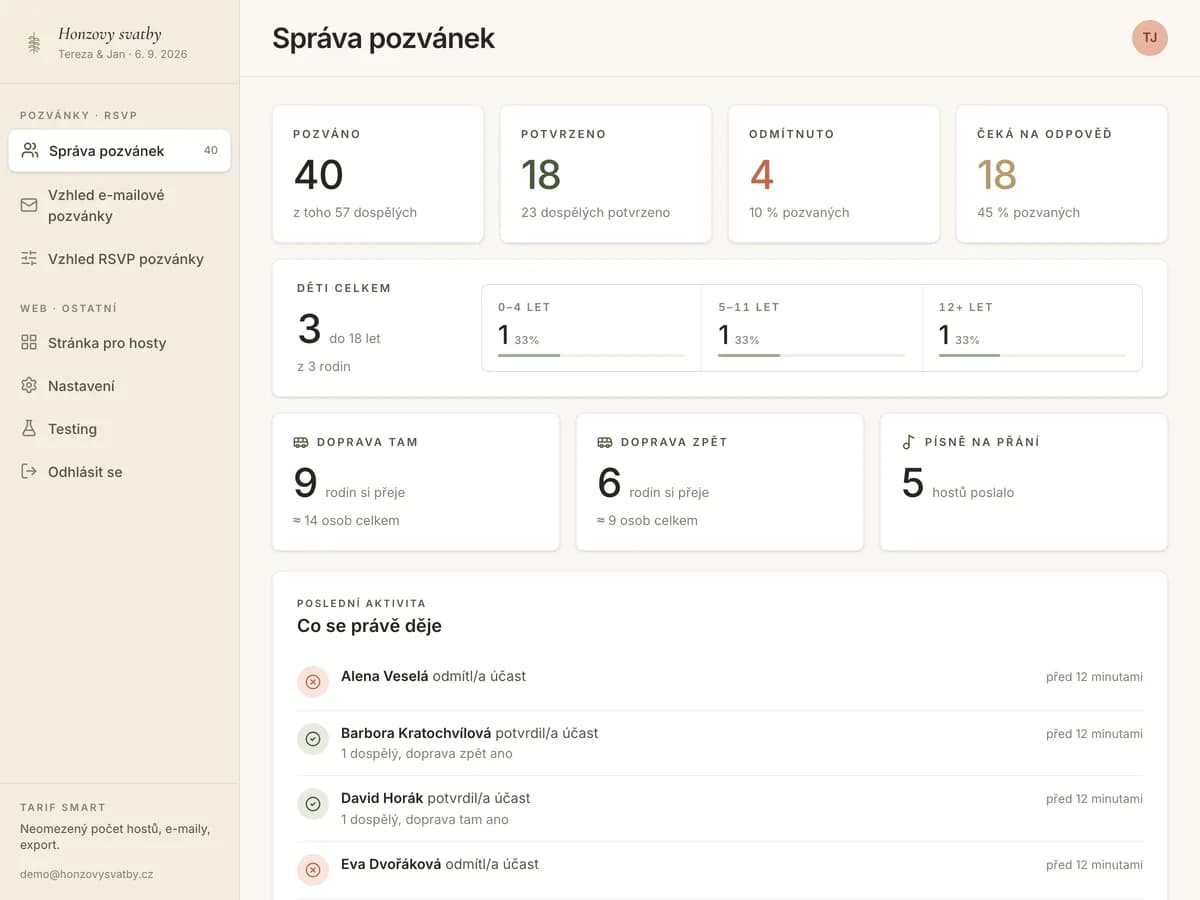Viewport: 1200px width, 900px height.
Task: Click '23 dospělých potvrzeno' text
Action: click(595, 212)
